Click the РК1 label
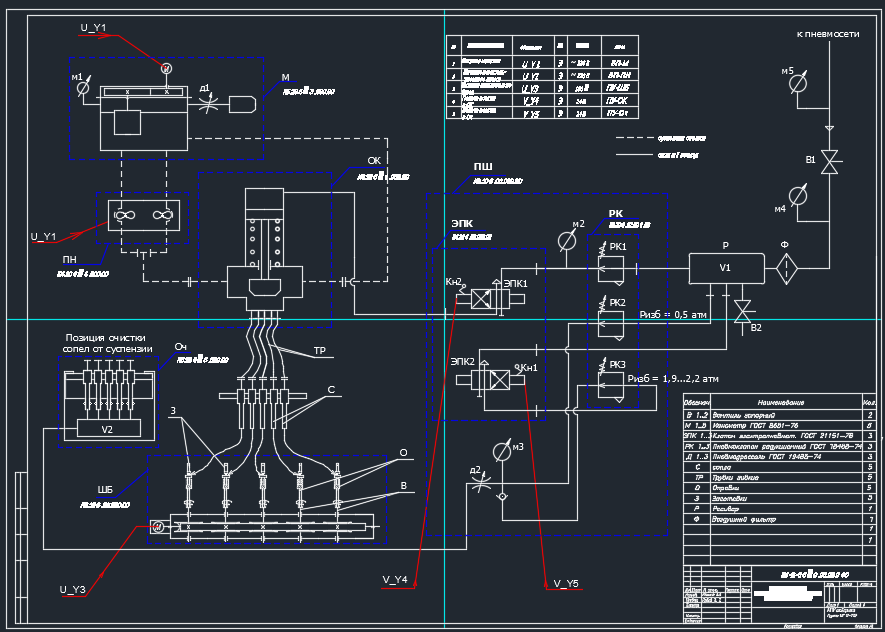This screenshot has width=885, height=632. click(x=618, y=247)
